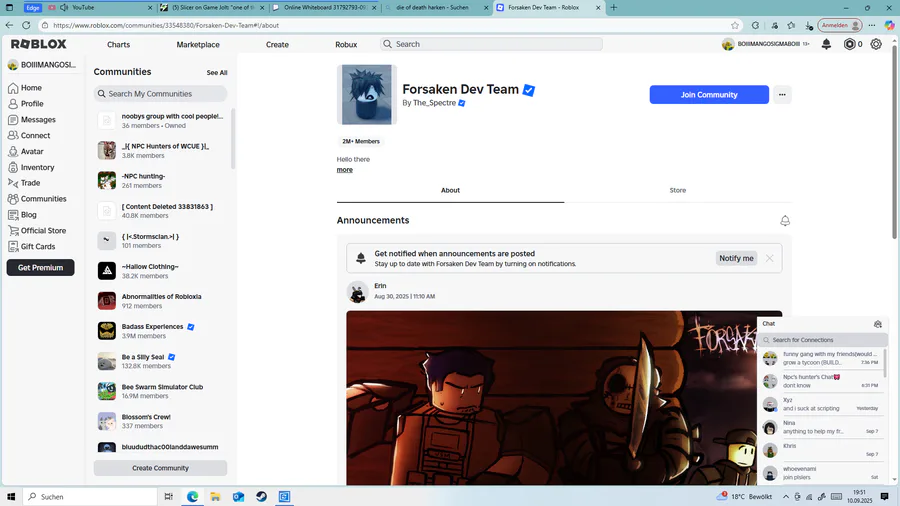Click the Notify me button
The width and height of the screenshot is (900, 506).
click(x=736, y=258)
